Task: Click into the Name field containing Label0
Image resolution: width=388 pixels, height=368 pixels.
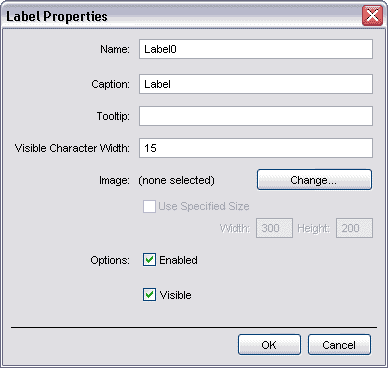Action: click(256, 49)
